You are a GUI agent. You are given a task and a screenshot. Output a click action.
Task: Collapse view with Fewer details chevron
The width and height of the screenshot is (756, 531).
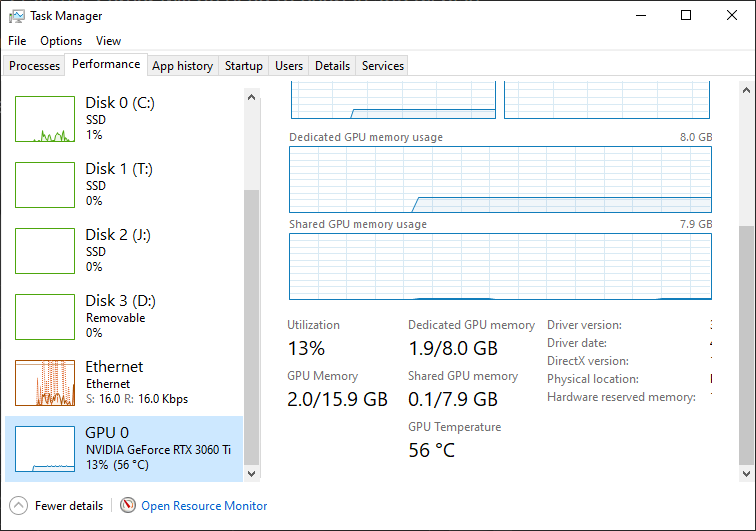click(18, 506)
